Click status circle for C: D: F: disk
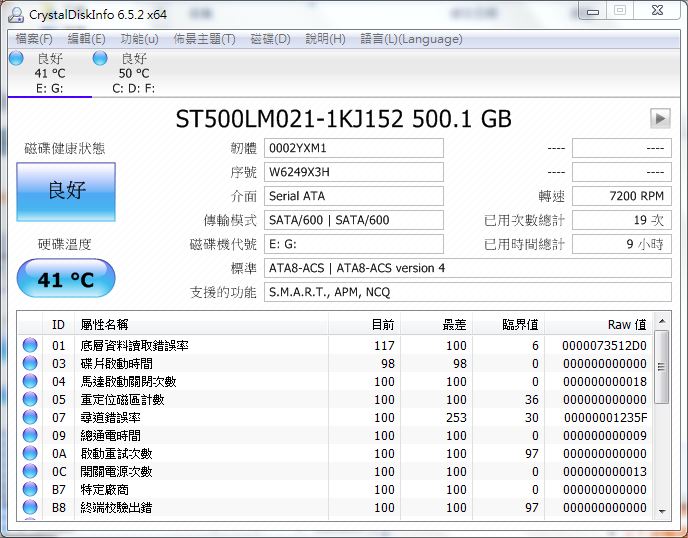This screenshot has height=538, width=688. coord(100,58)
